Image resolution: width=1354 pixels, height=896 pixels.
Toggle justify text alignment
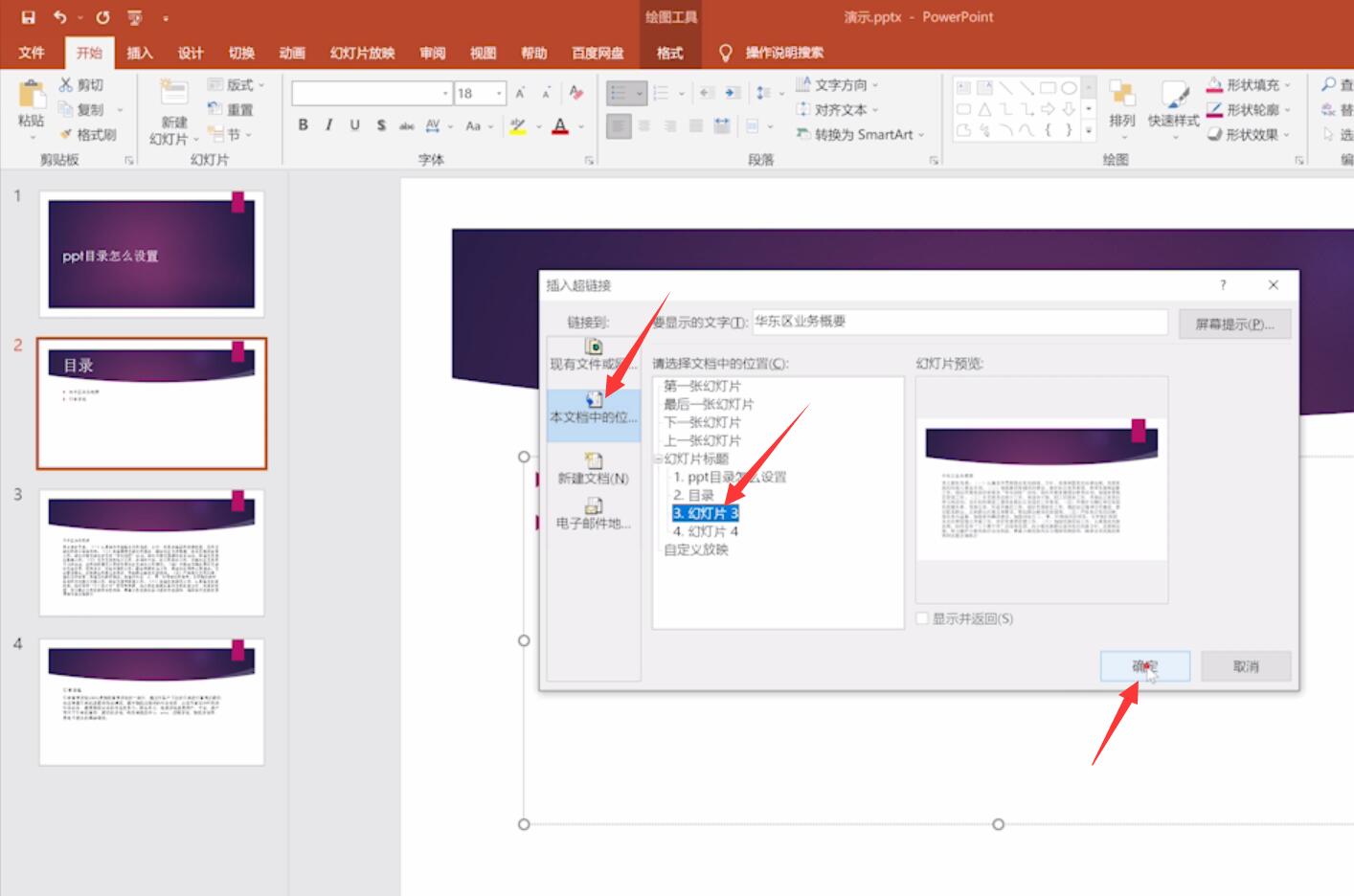[x=696, y=125]
